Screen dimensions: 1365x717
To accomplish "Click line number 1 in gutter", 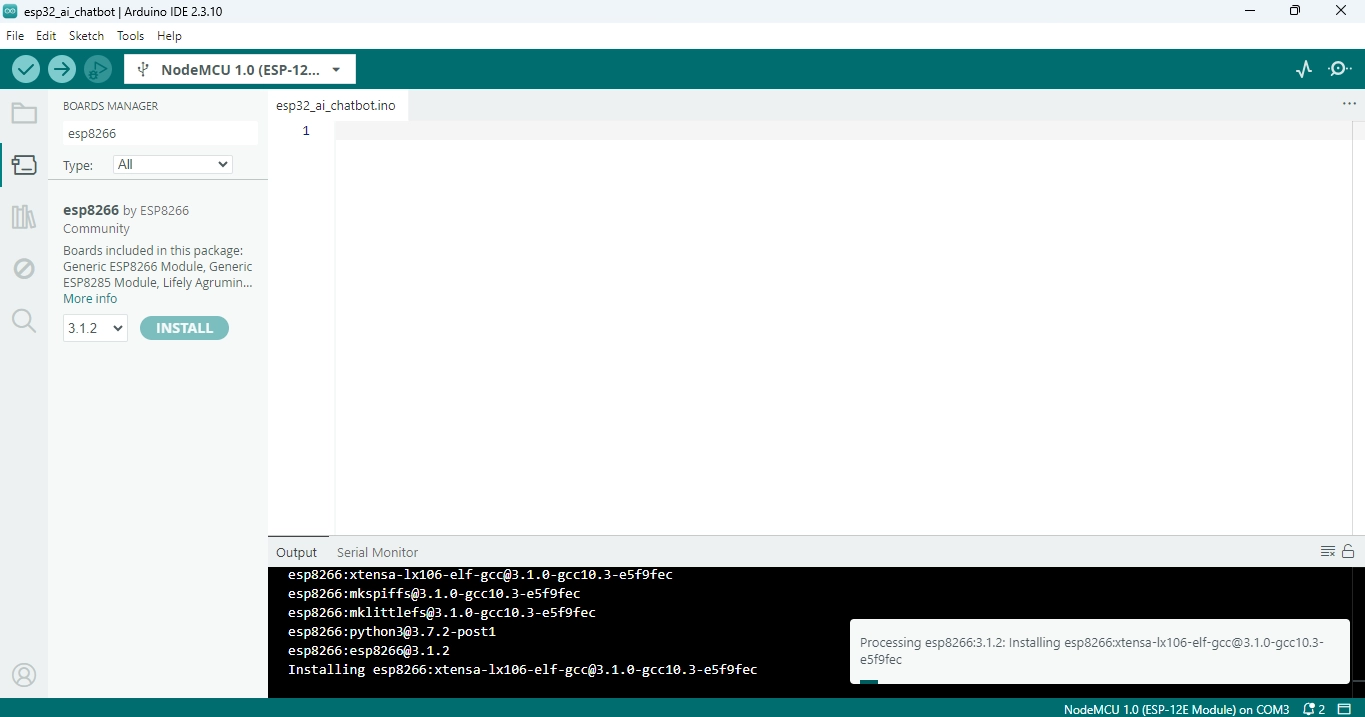I will point(306,131).
